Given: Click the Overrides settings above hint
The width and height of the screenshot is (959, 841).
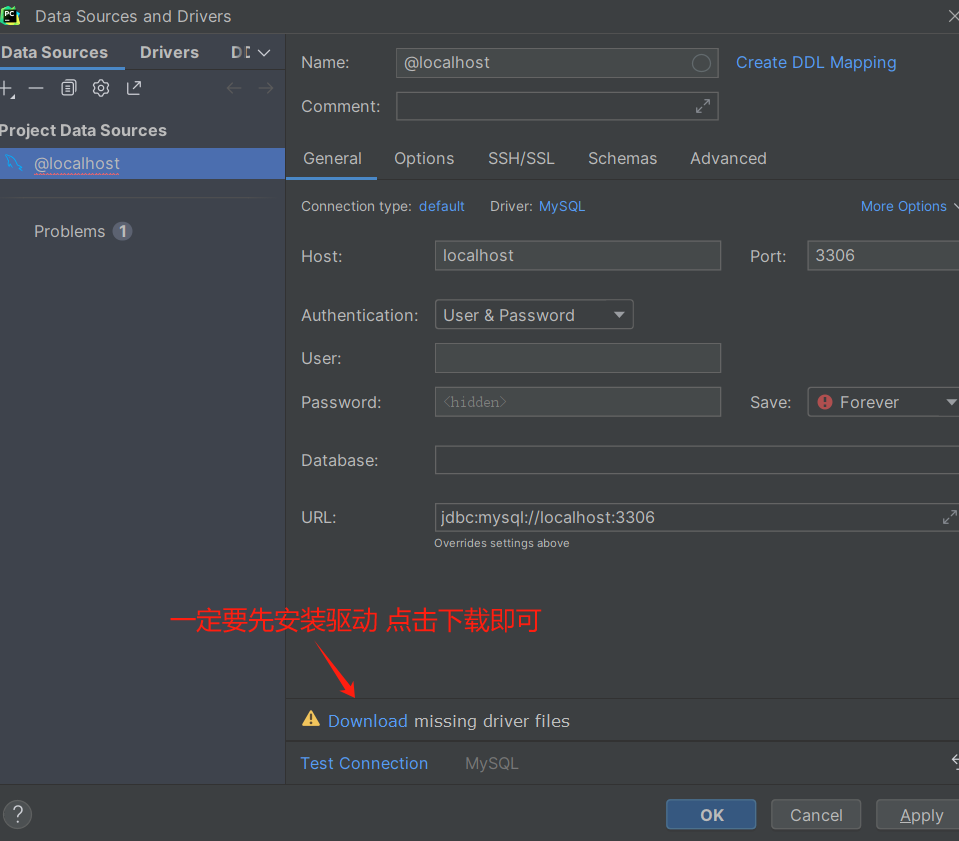Looking at the screenshot, I should click(502, 543).
